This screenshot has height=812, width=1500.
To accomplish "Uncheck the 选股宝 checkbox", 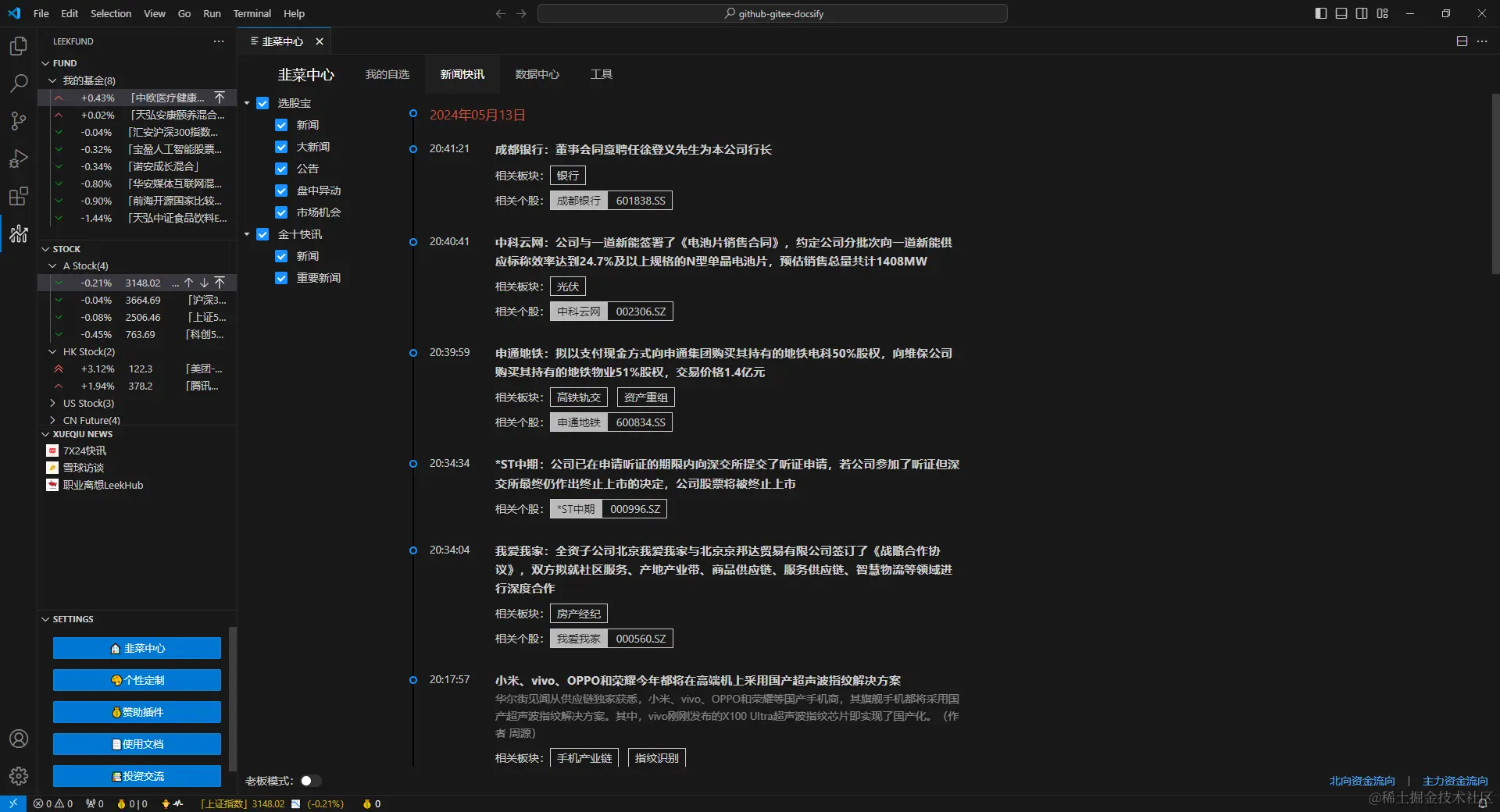I will point(262,103).
